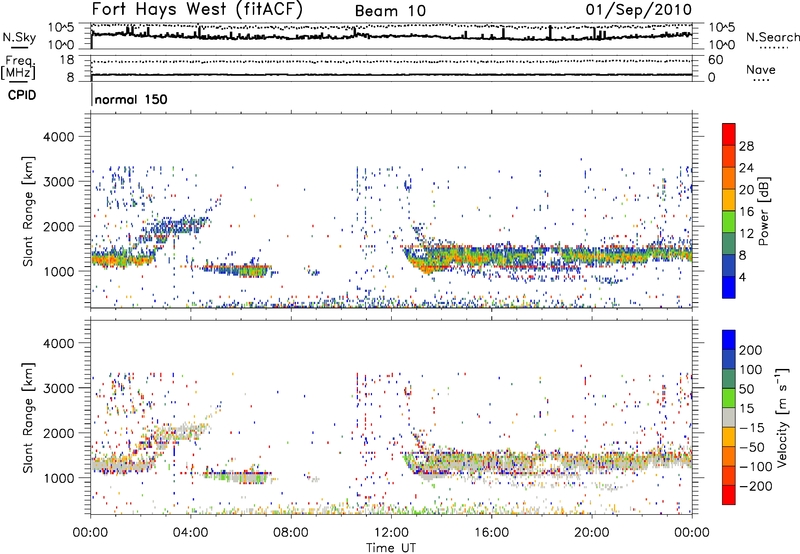This screenshot has width=800, height=554.
Task: Click the '60' Nave axis tick
Action: click(716, 60)
